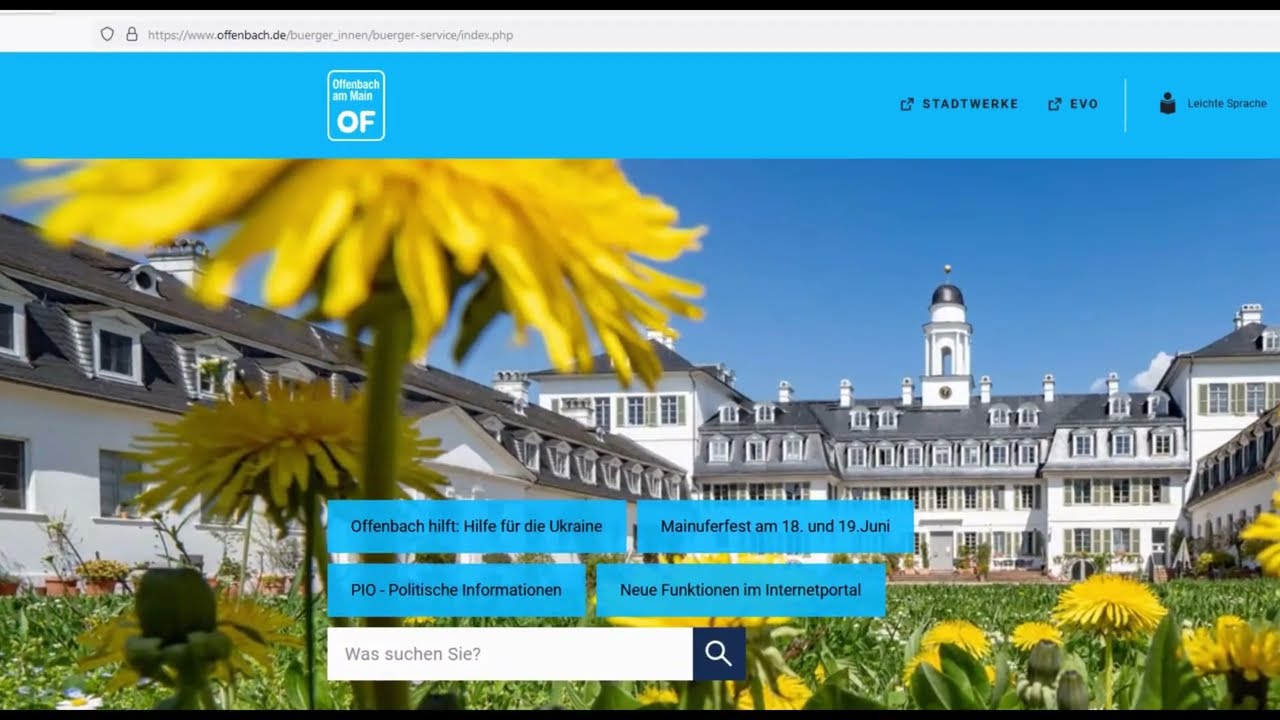Click the Offenbach am Main OF logo
Image resolution: width=1280 pixels, height=720 pixels.
click(356, 105)
